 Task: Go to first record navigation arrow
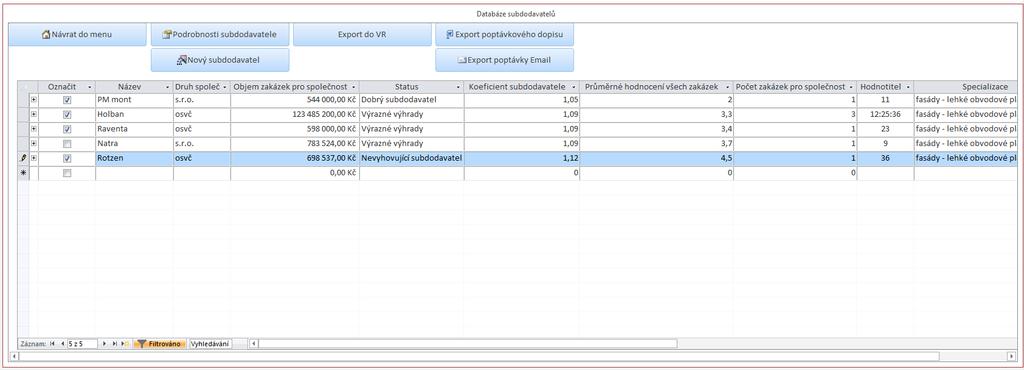[52, 343]
